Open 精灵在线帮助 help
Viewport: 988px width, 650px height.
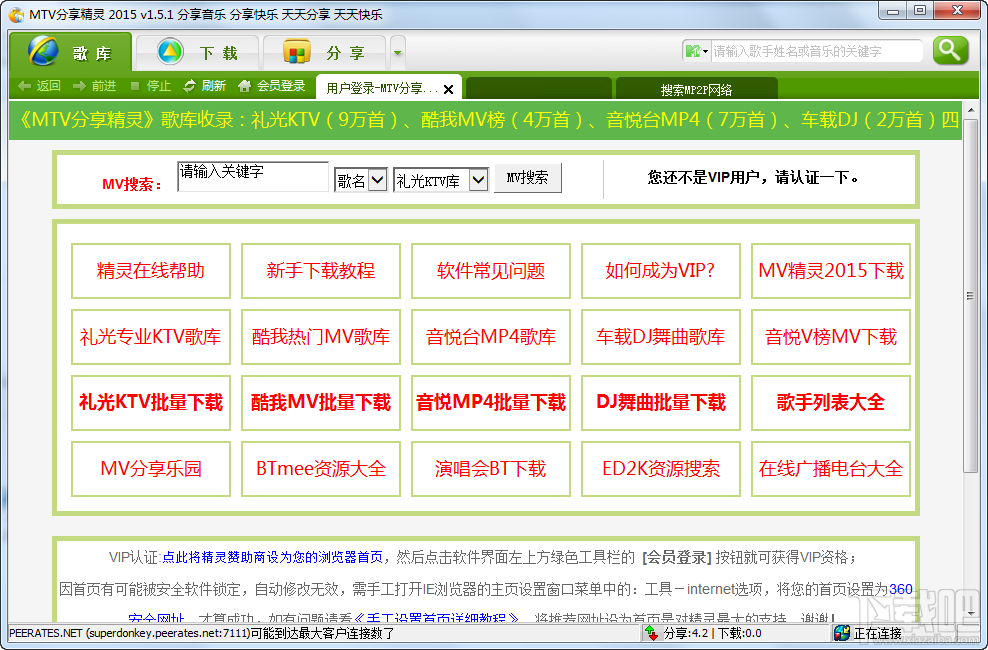[x=151, y=271]
